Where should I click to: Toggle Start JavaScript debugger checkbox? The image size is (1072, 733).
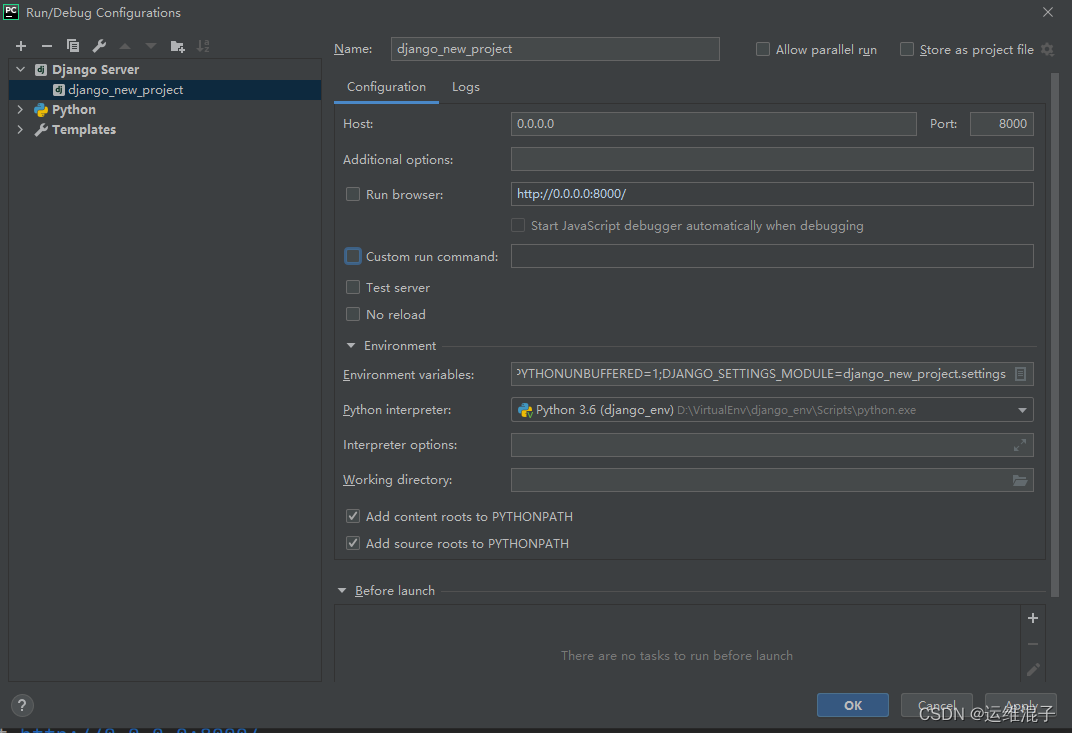[x=518, y=226]
